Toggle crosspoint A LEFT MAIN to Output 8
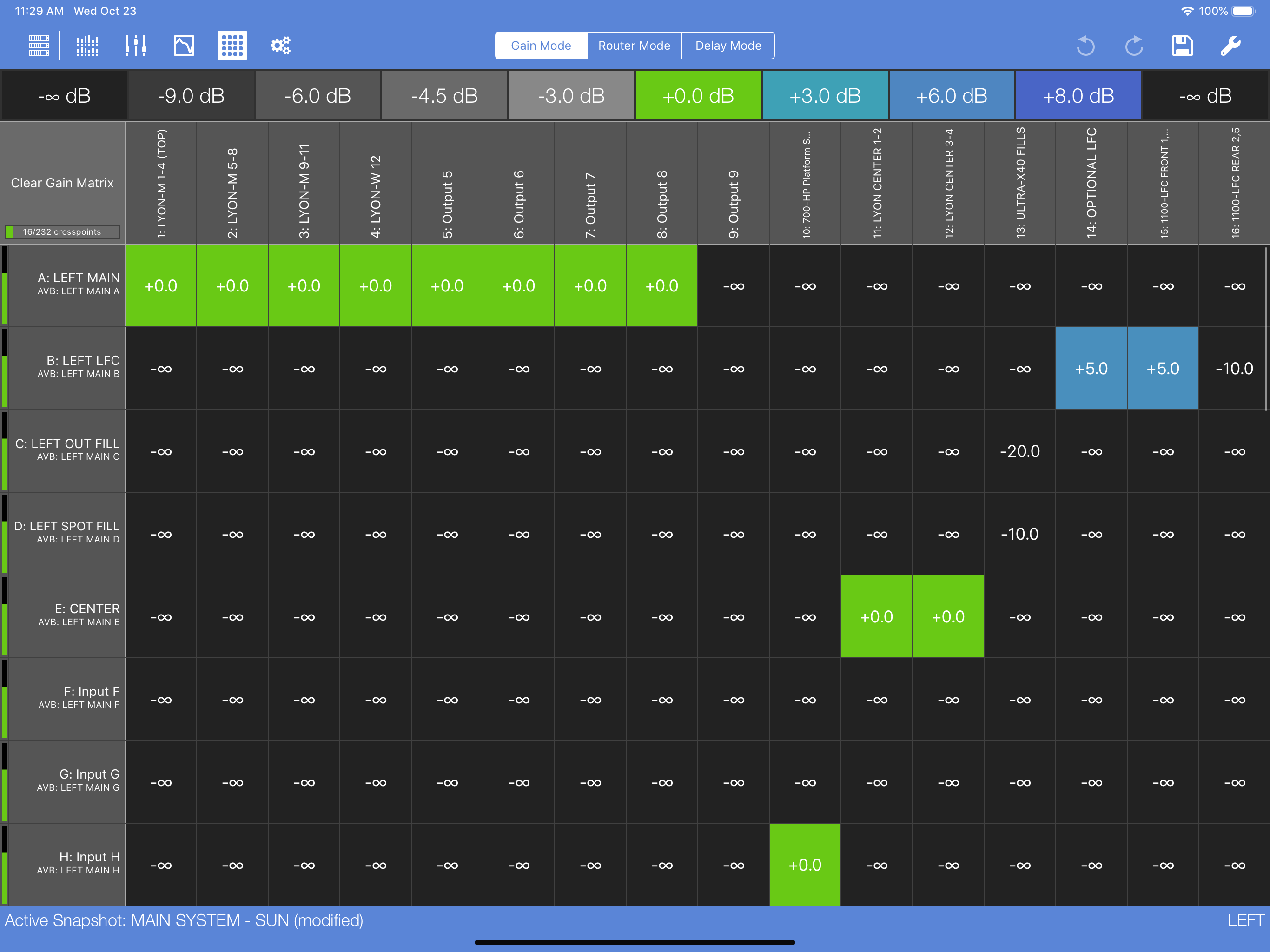The height and width of the screenshot is (952, 1270). (662, 285)
